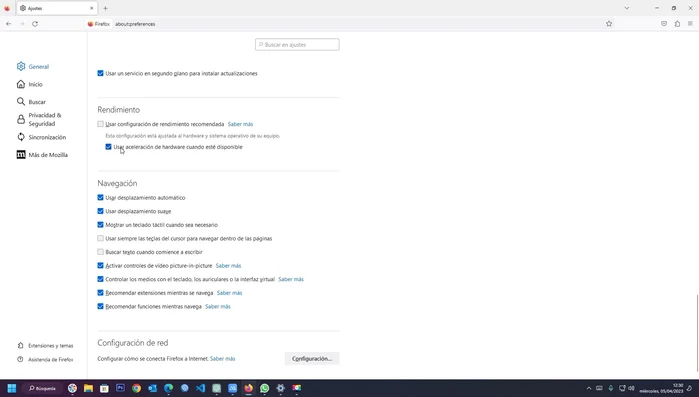
Task: Open Microsoft Edge from the taskbar
Action: tap(169, 388)
